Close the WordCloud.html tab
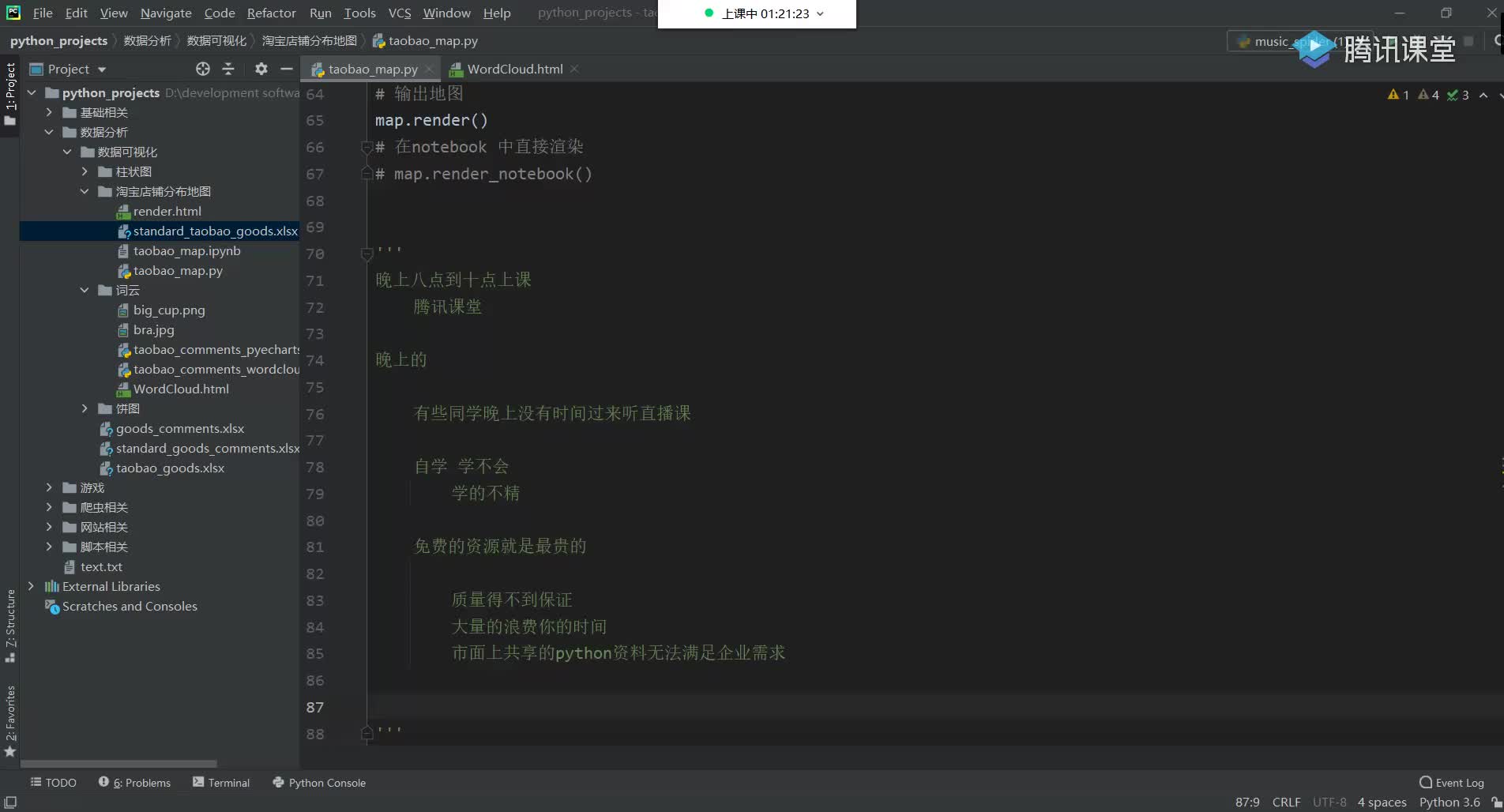 (x=574, y=70)
